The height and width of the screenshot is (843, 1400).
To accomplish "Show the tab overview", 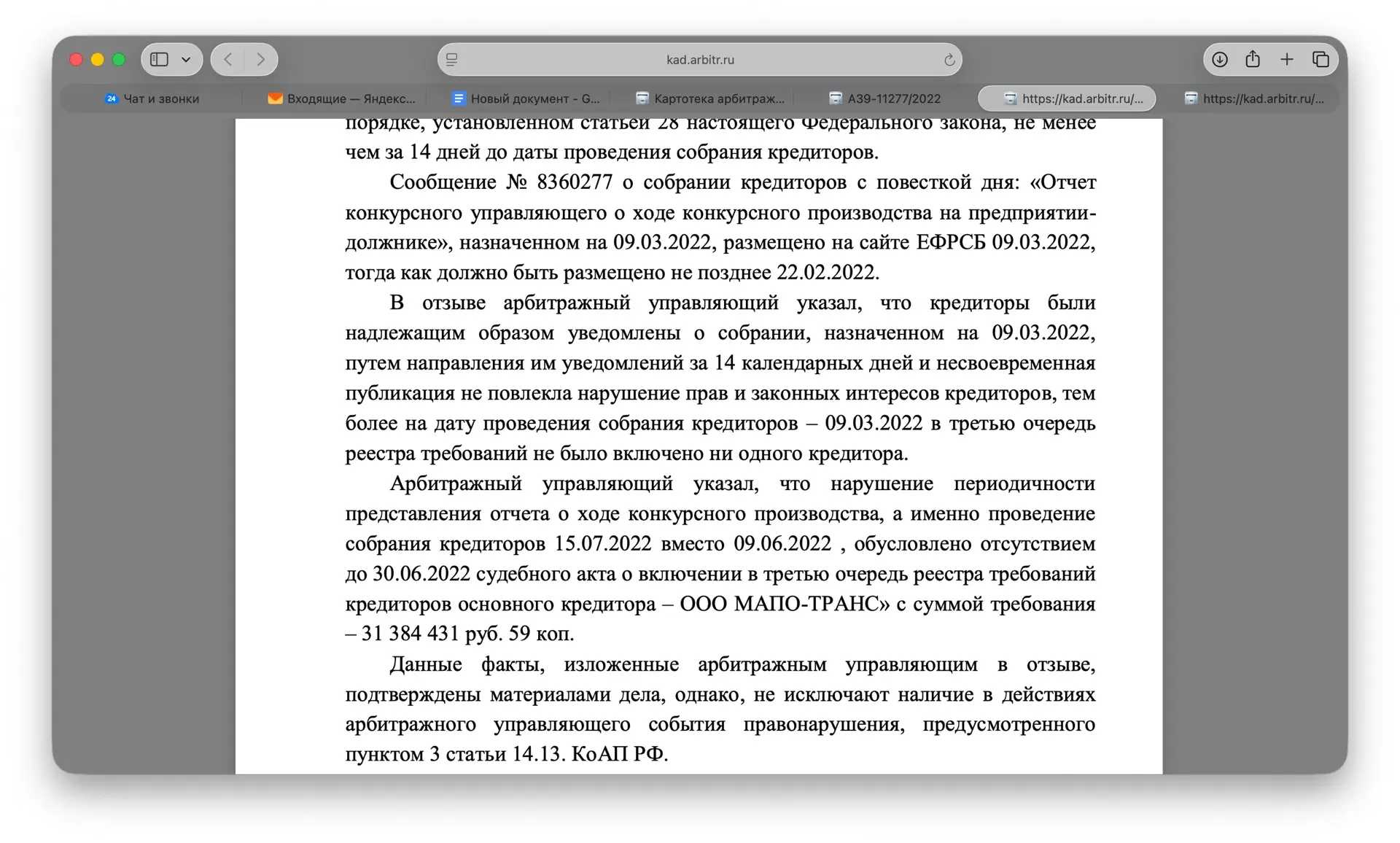I will [1321, 59].
